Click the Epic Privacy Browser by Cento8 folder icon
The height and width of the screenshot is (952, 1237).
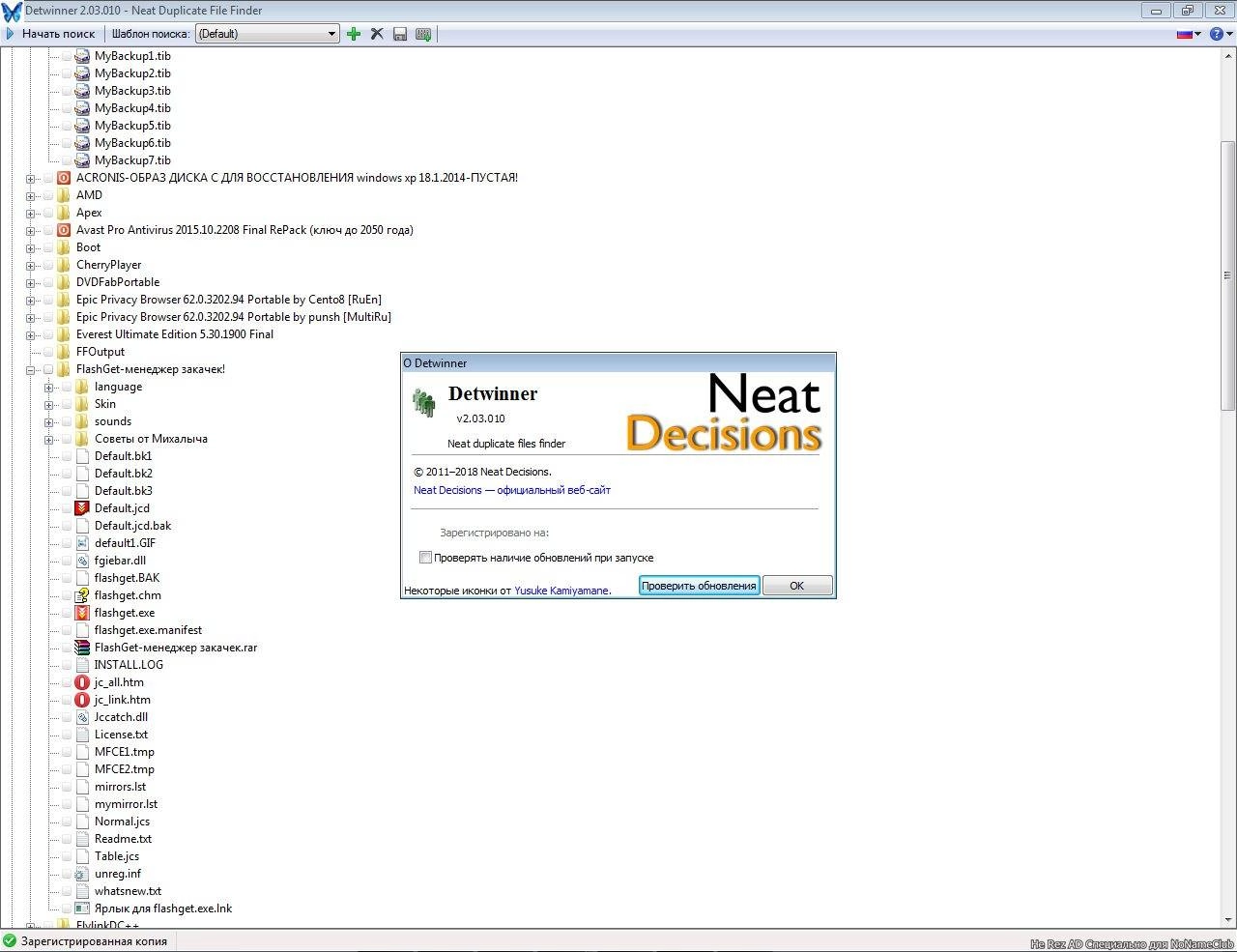click(64, 300)
